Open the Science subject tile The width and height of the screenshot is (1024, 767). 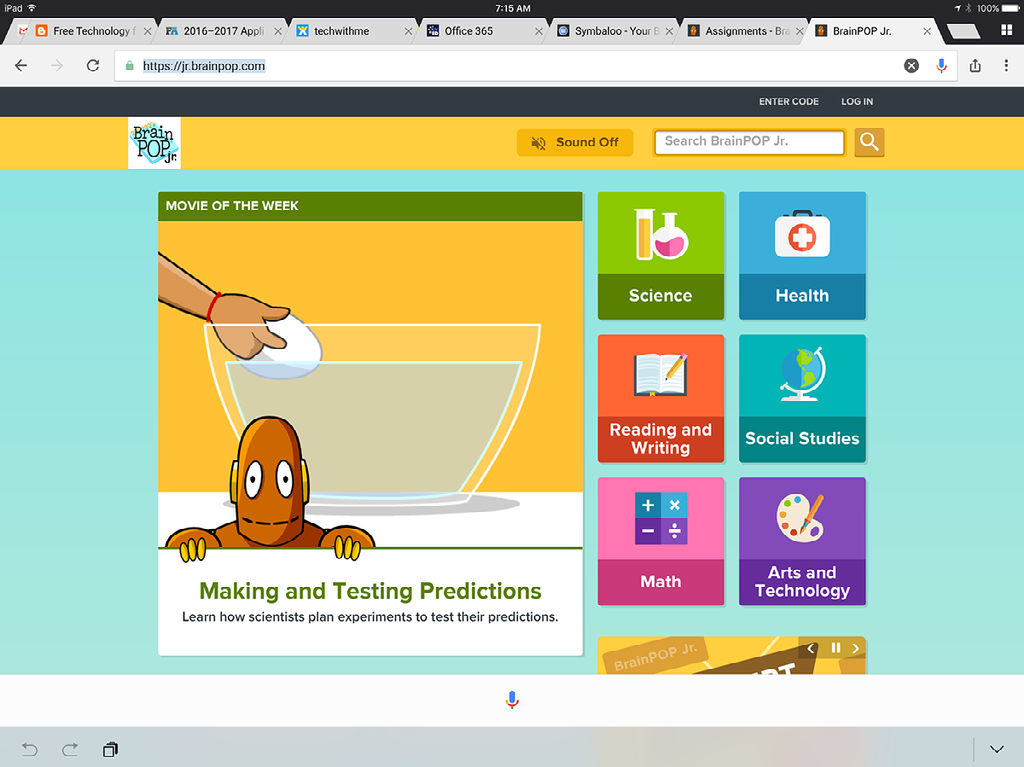pyautogui.click(x=660, y=255)
